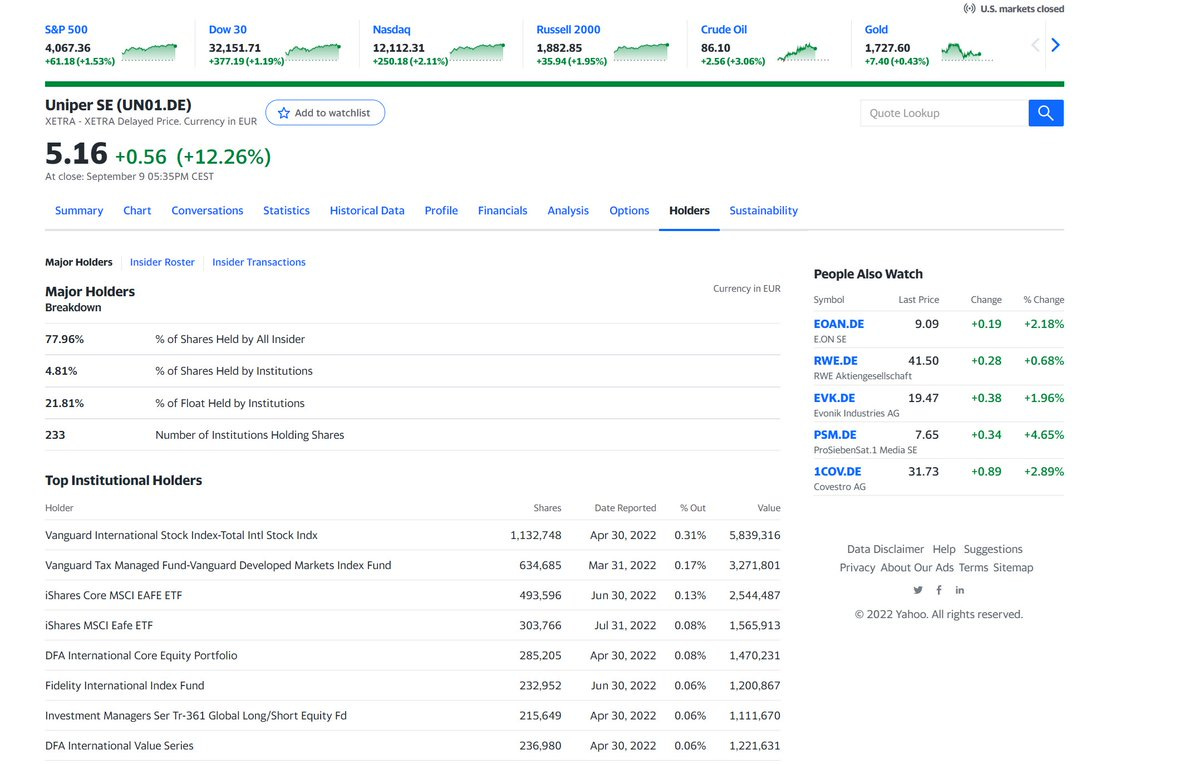Open the Gold commodity link
Image resolution: width=1199 pixels, height=764 pixels.
click(x=876, y=29)
